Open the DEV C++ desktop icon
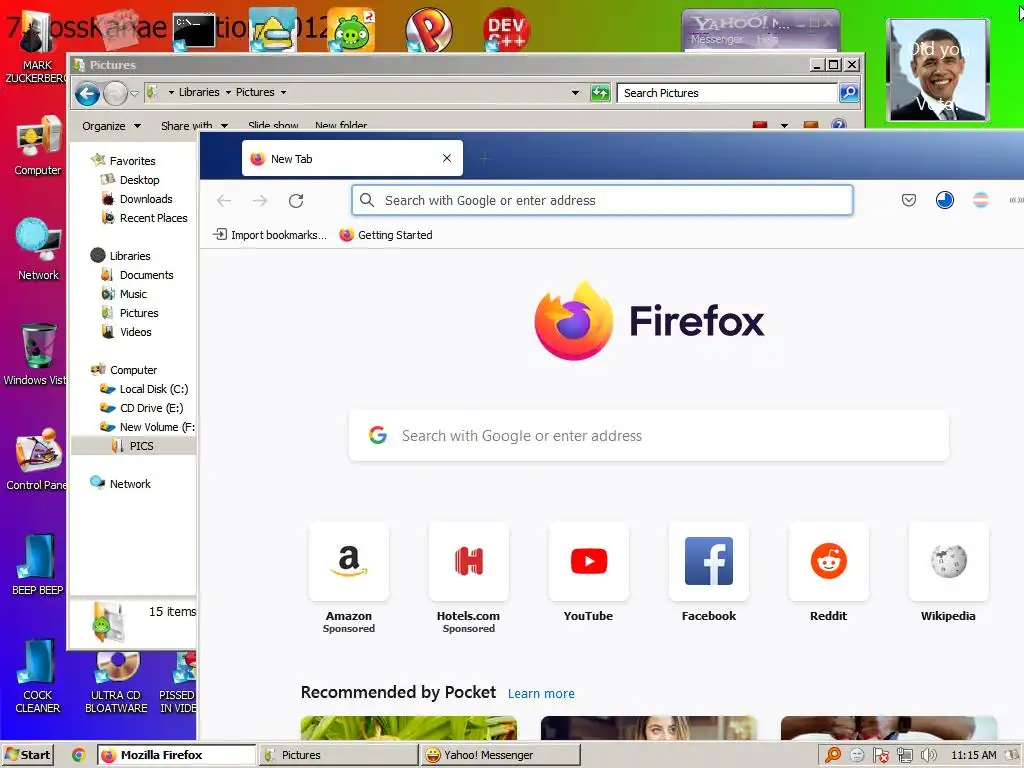The width and height of the screenshot is (1024, 768). coord(506,29)
